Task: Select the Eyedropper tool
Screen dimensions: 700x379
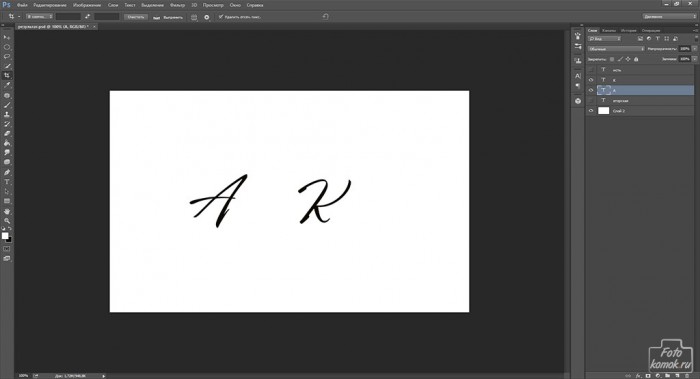Action: 7,85
